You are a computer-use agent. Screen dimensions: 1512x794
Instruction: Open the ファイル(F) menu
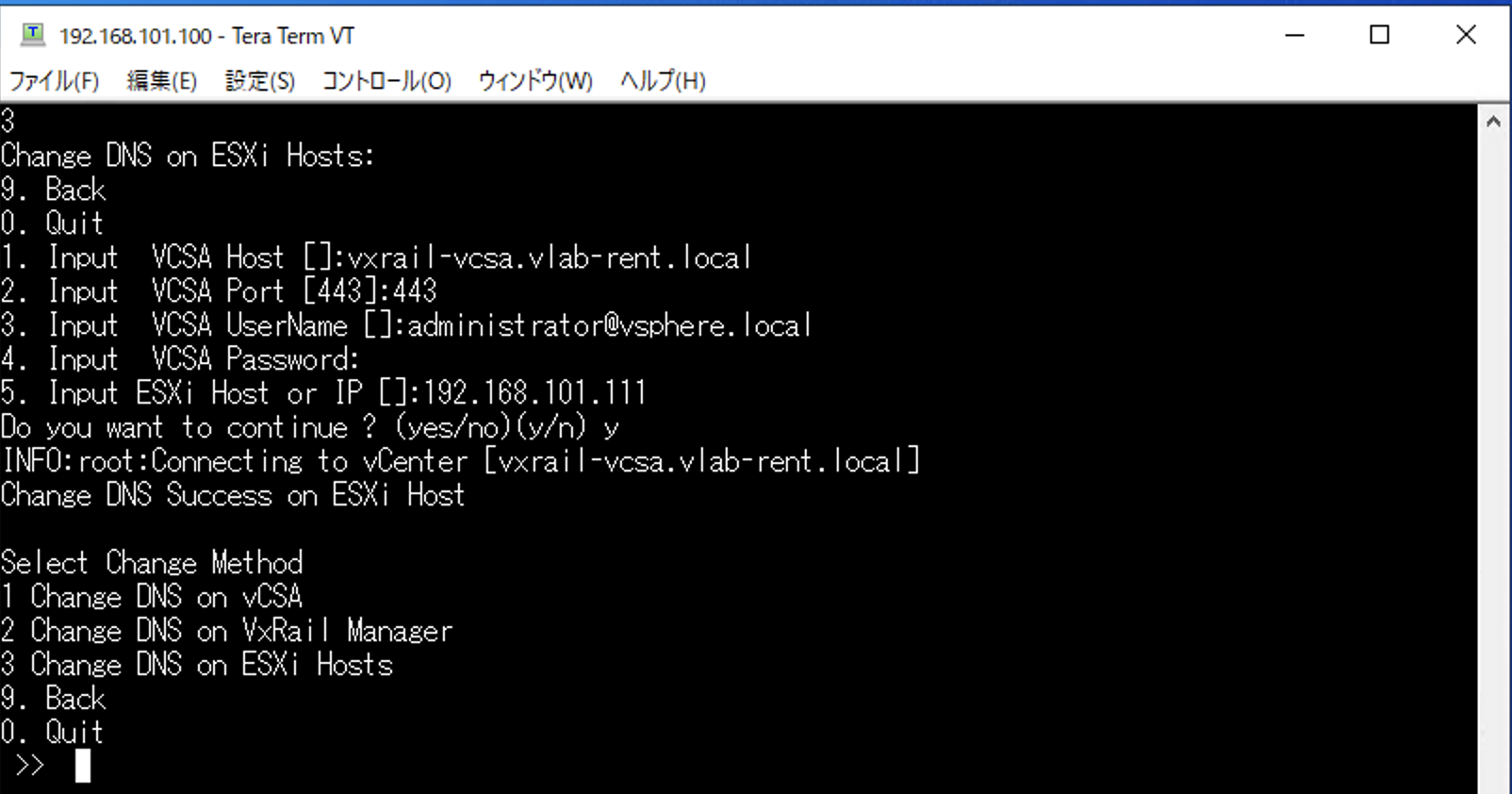tap(54, 81)
